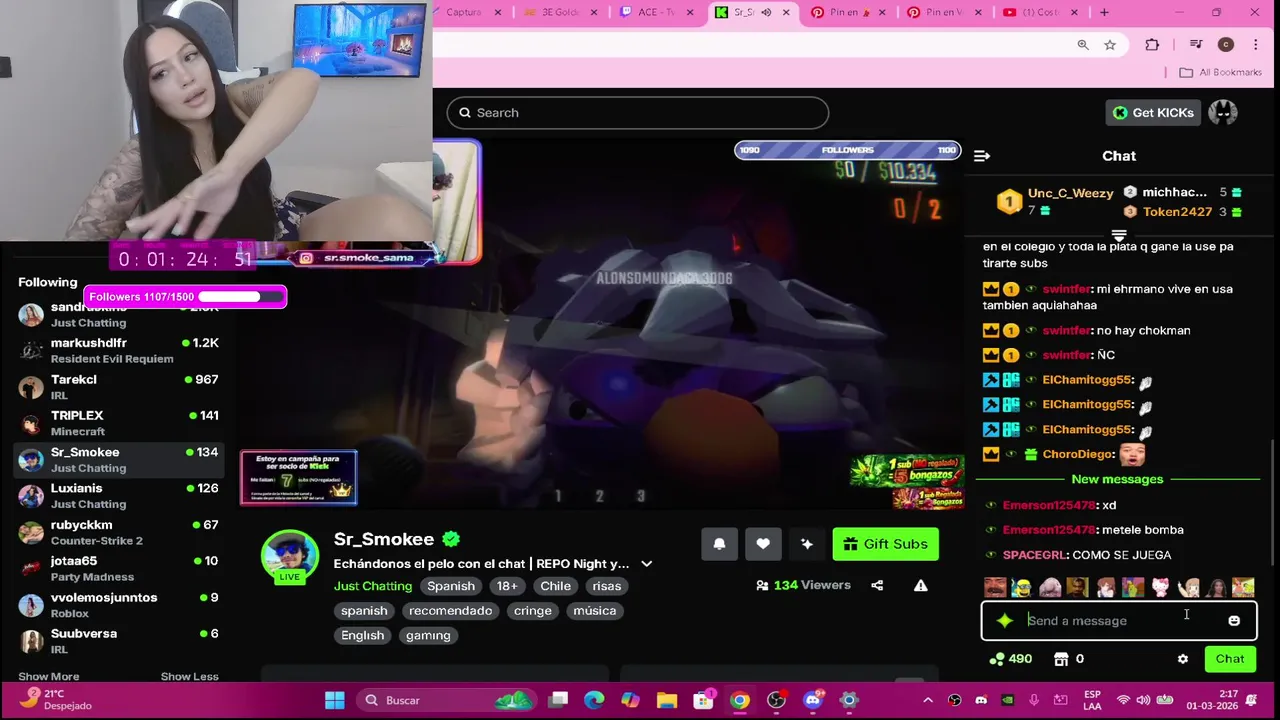Expand the stream title dropdown chevron
This screenshot has height=720, width=1280.
click(646, 564)
